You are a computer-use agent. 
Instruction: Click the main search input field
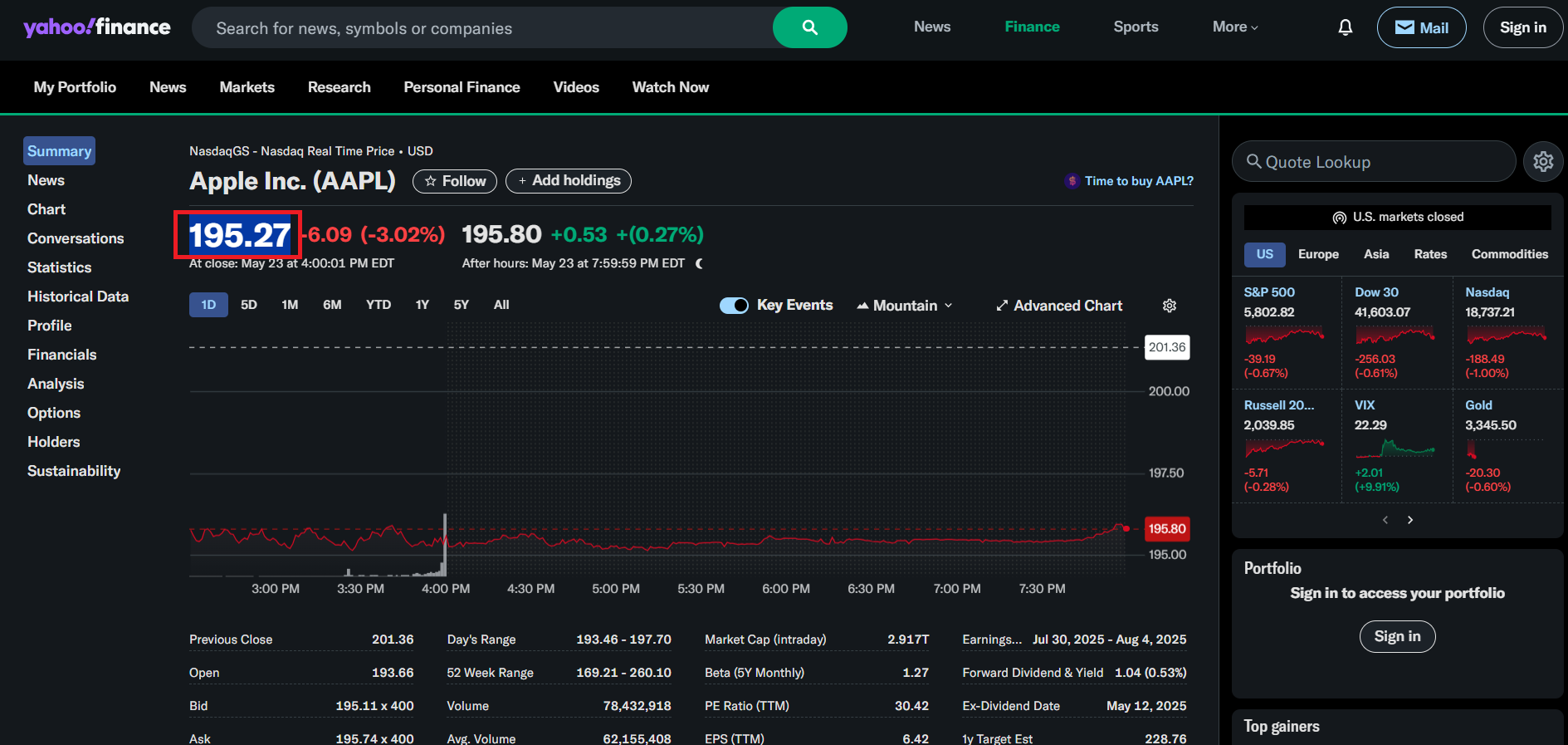pyautogui.click(x=481, y=27)
